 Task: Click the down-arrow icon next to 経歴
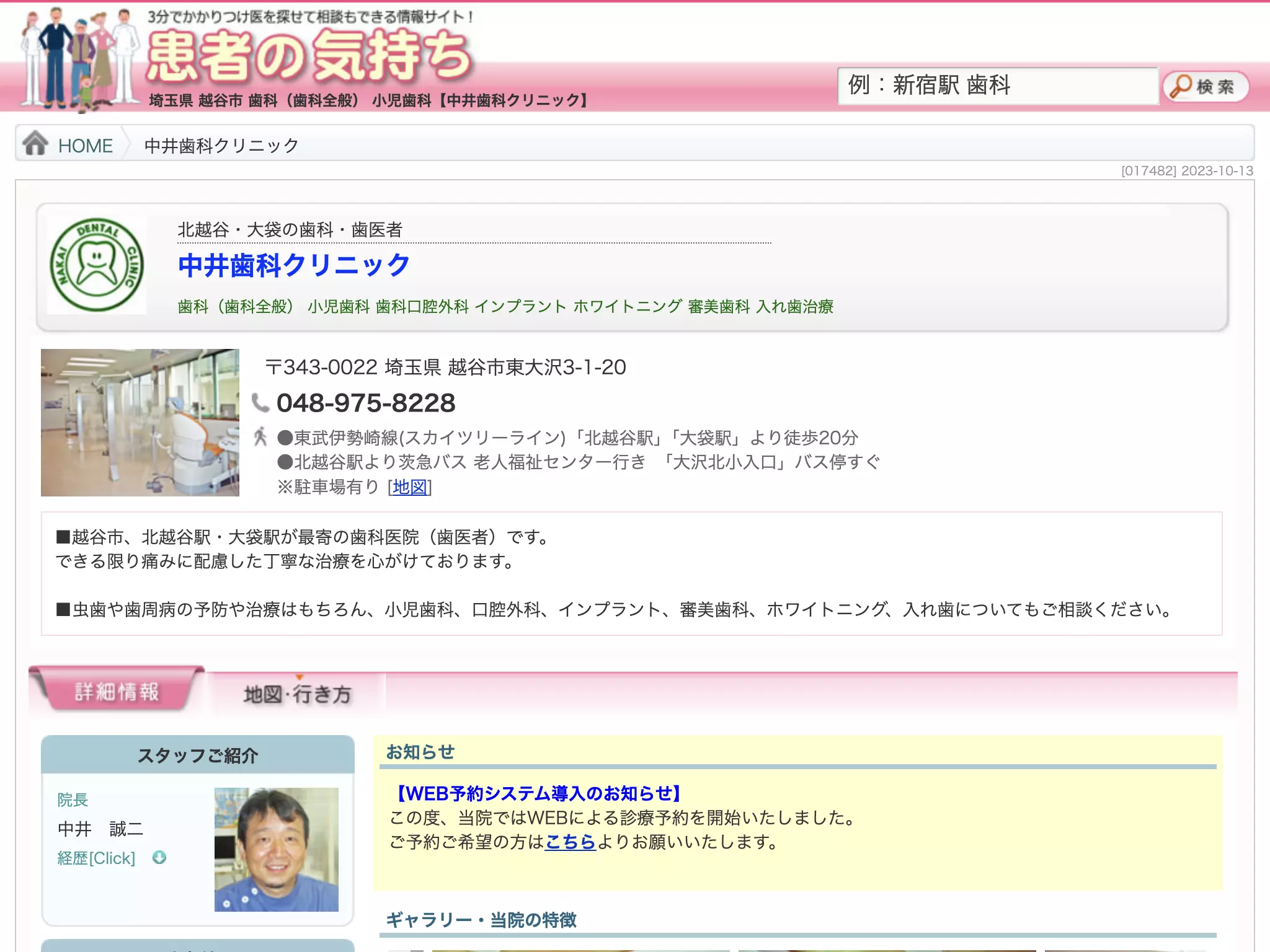pyautogui.click(x=159, y=858)
